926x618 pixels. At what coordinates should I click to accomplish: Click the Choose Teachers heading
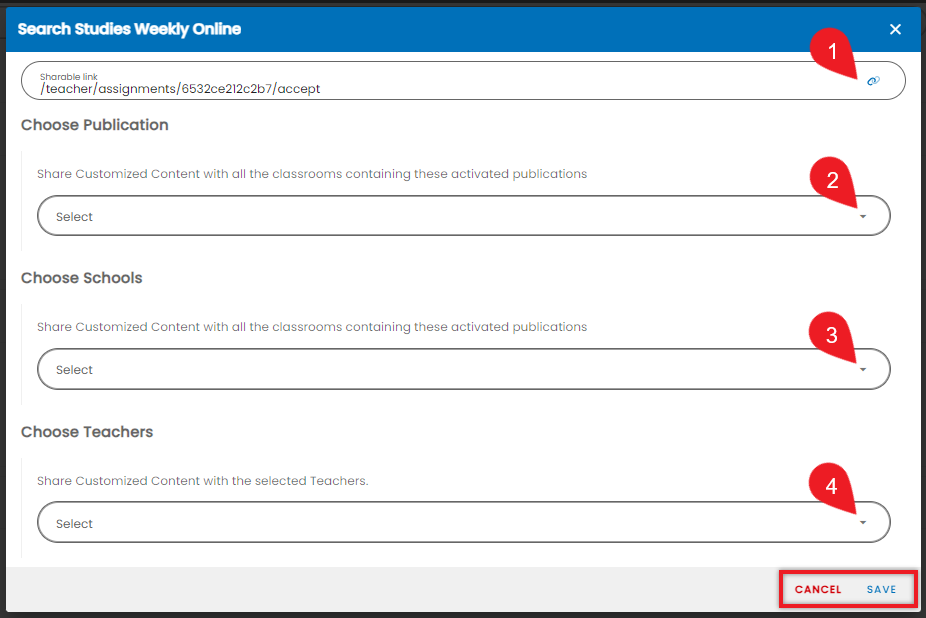87,432
